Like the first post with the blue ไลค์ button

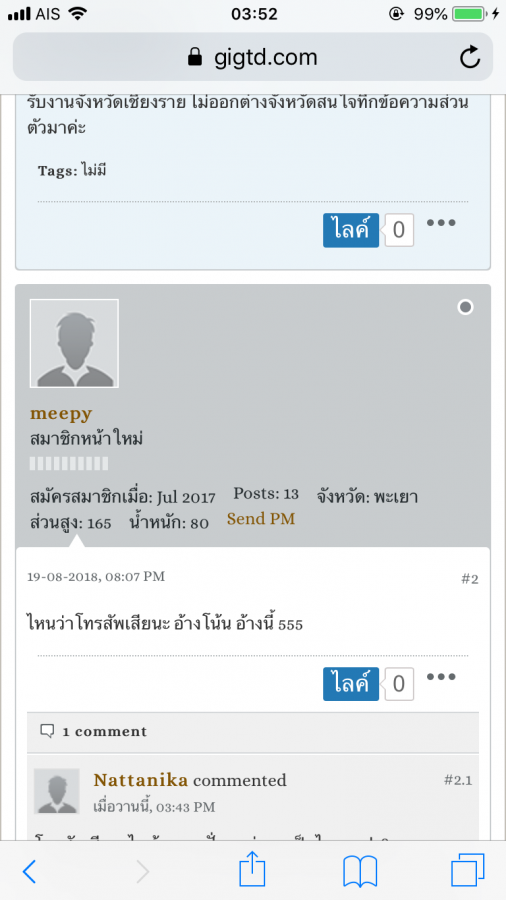point(351,230)
